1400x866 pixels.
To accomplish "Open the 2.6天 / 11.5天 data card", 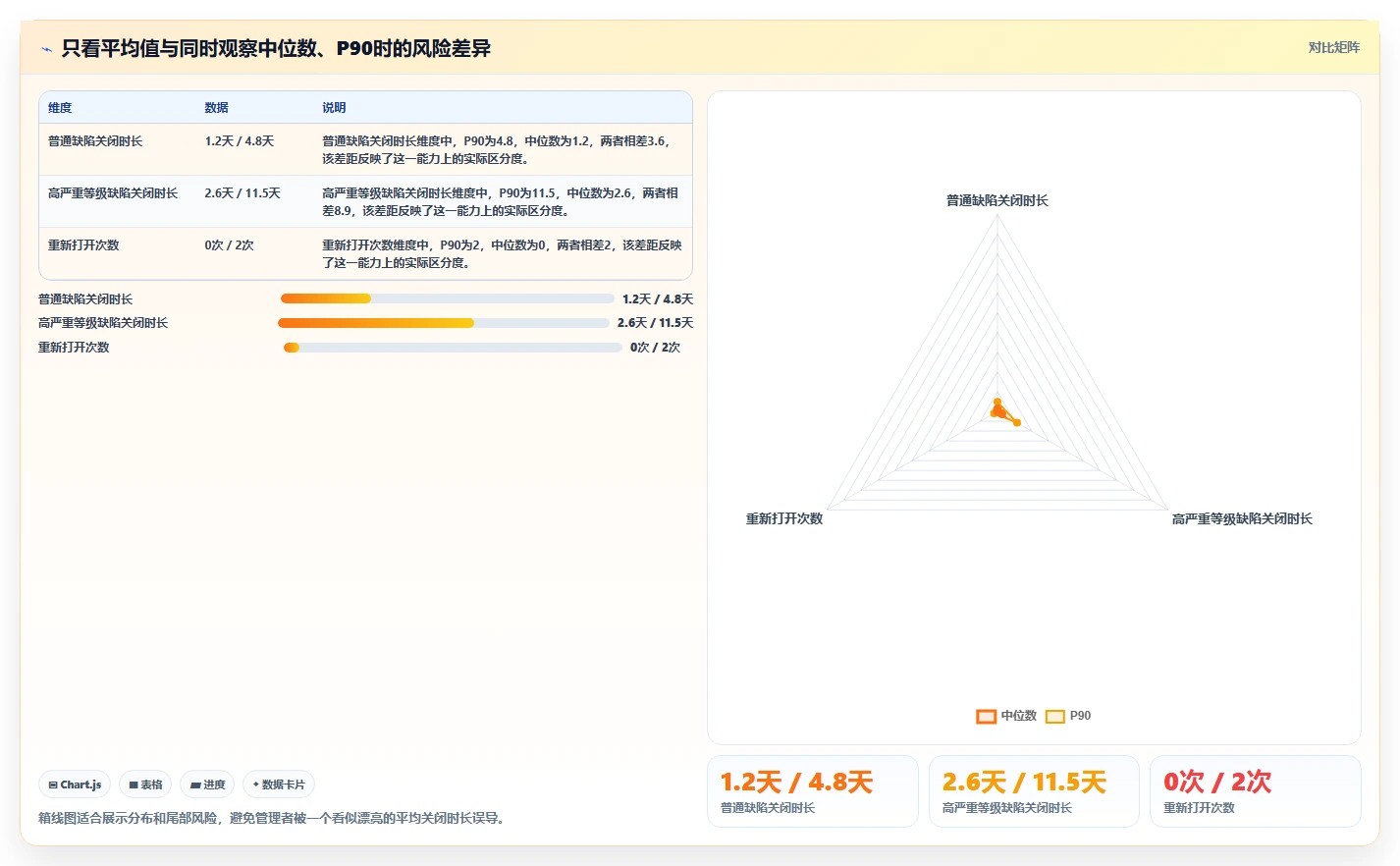I will coord(1034,791).
